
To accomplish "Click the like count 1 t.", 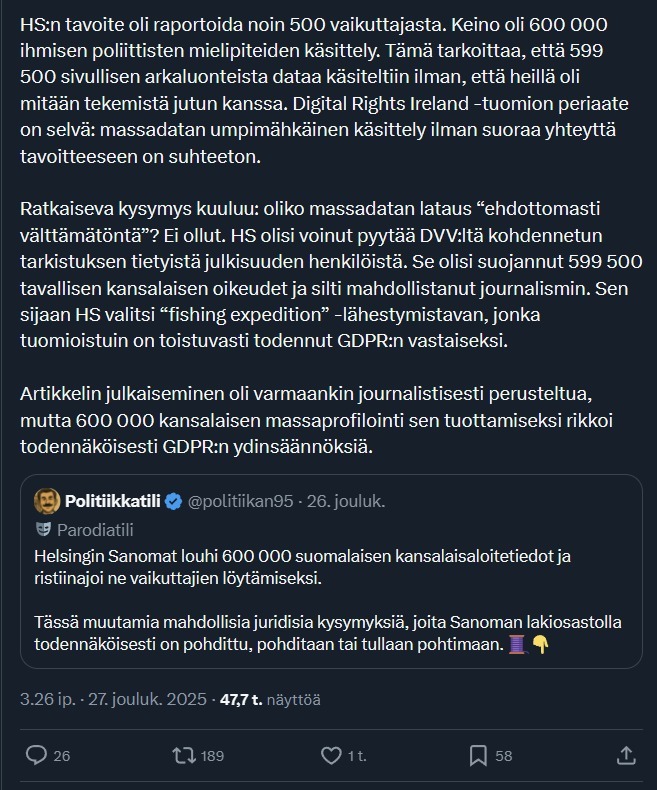I will pyautogui.click(x=357, y=756).
